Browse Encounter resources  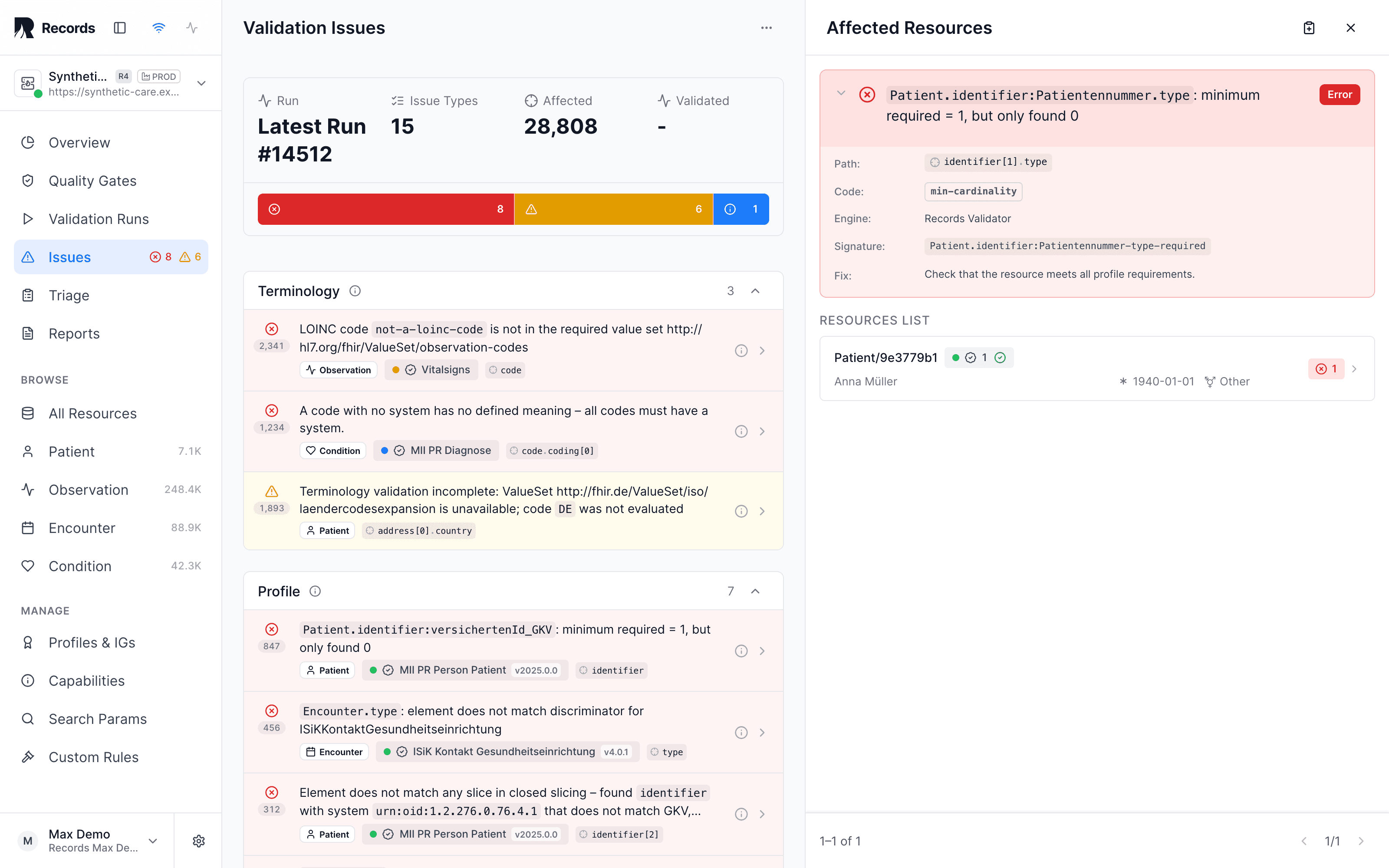pyautogui.click(x=112, y=528)
